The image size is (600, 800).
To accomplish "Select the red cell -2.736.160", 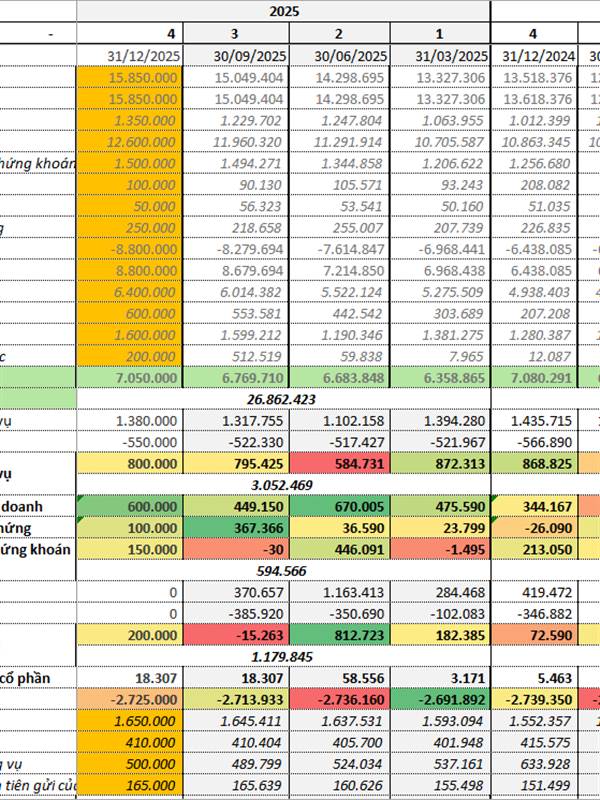I will click(x=339, y=699).
